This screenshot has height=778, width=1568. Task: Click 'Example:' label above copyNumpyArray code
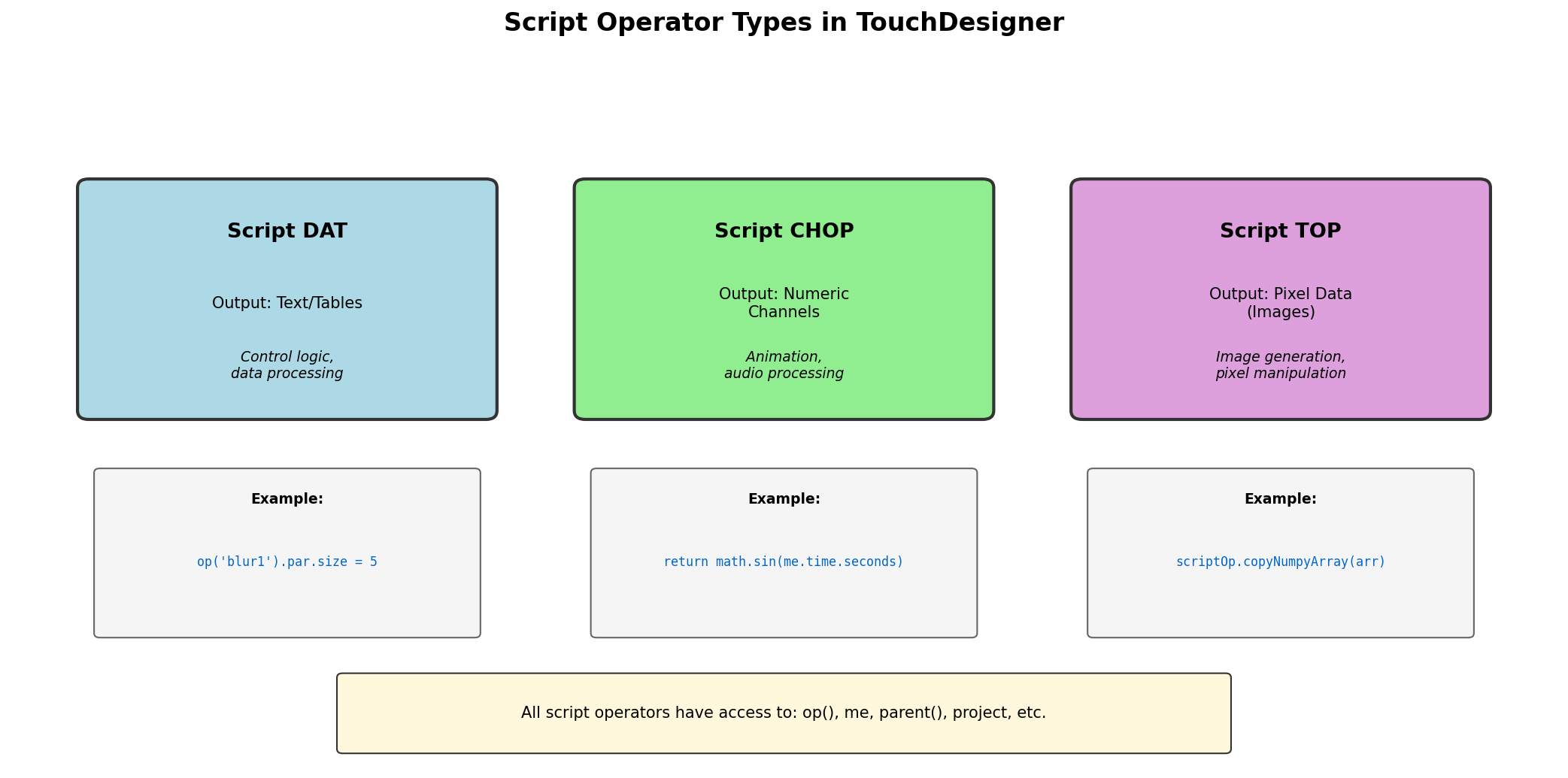click(1280, 499)
